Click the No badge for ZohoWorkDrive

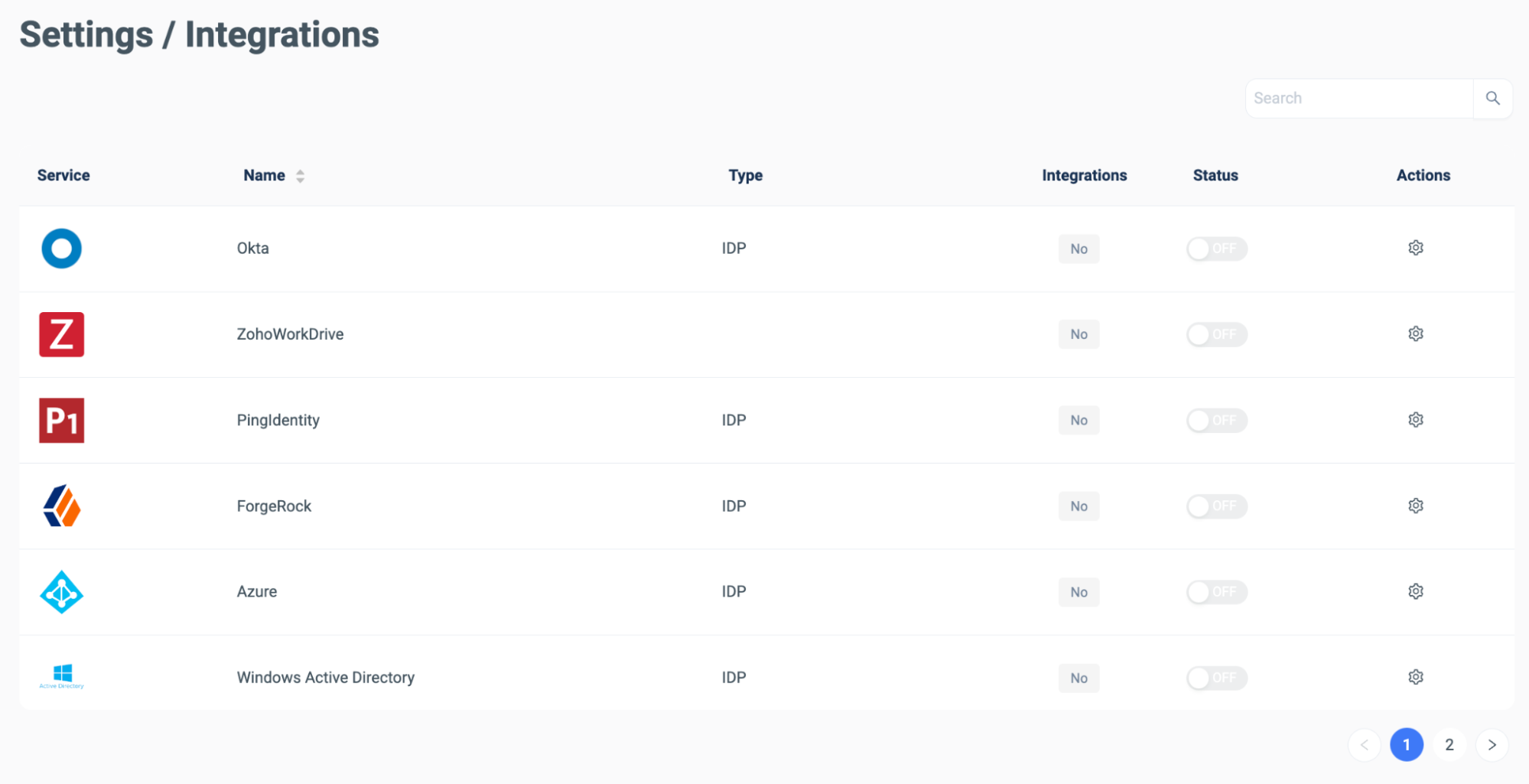point(1078,334)
